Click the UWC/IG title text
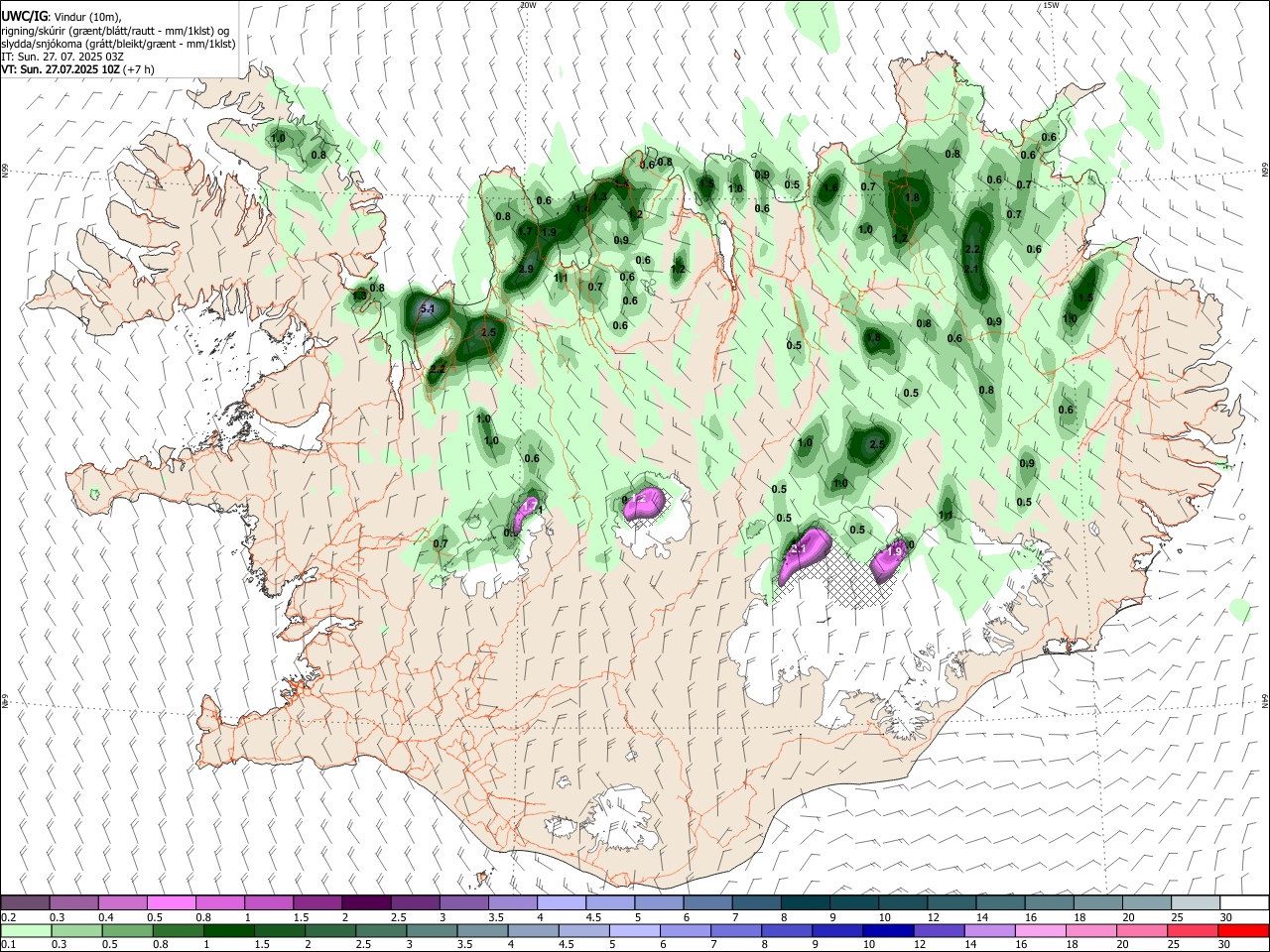 pos(23,18)
